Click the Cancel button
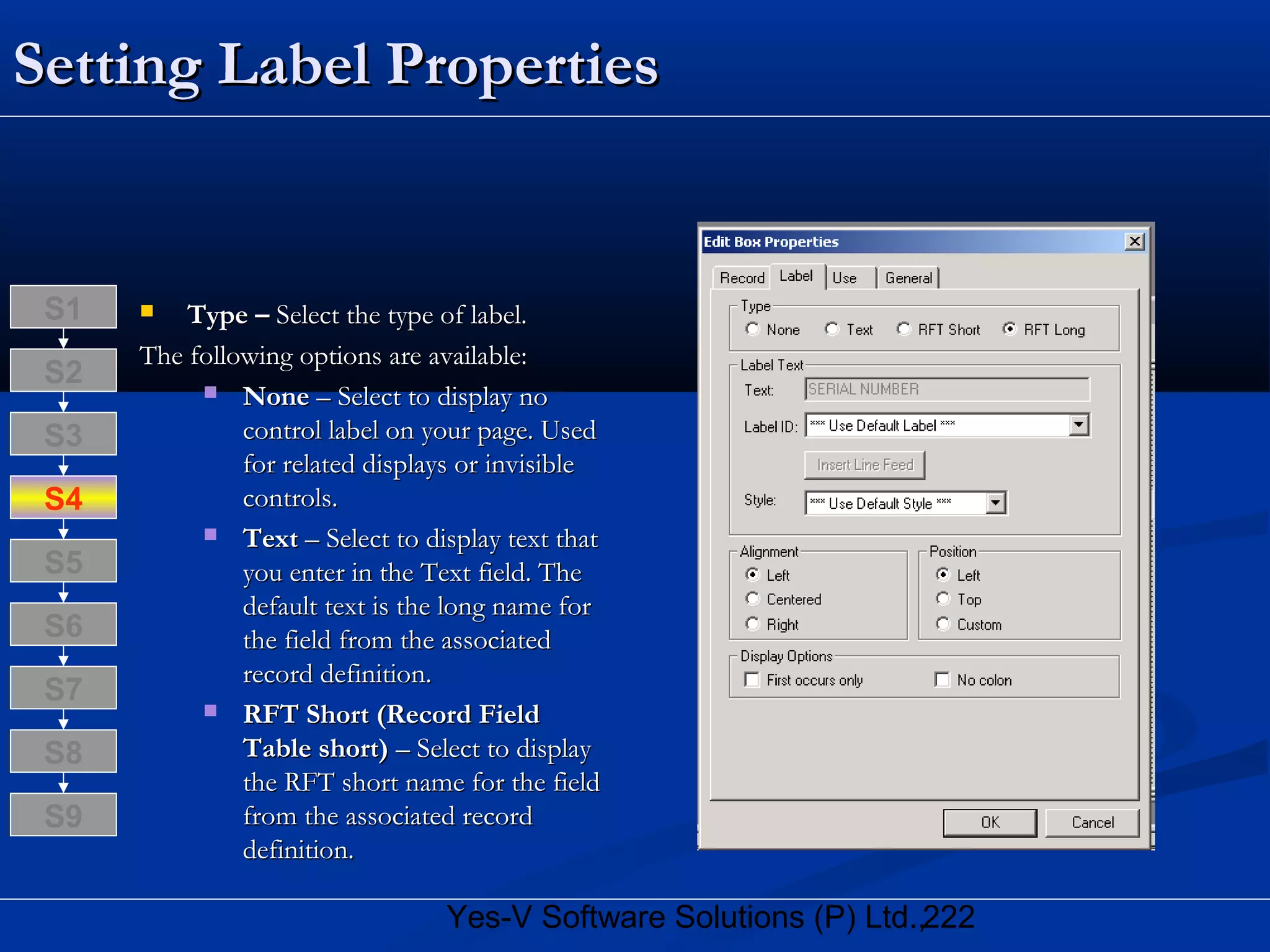The height and width of the screenshot is (952, 1270). click(1093, 822)
